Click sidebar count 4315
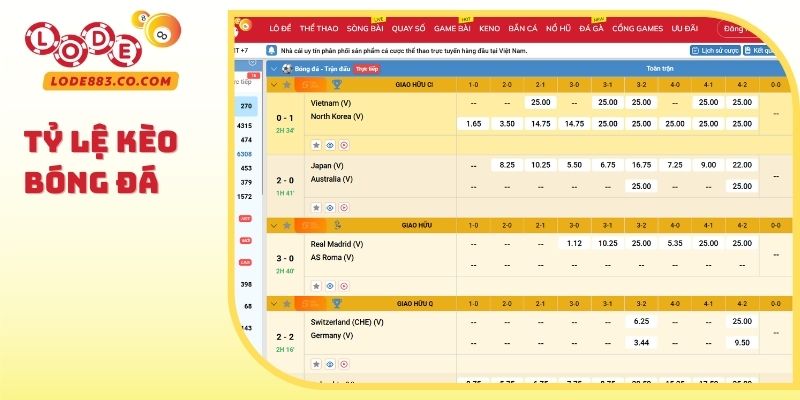Image resolution: width=800 pixels, height=400 pixels. tap(245, 126)
